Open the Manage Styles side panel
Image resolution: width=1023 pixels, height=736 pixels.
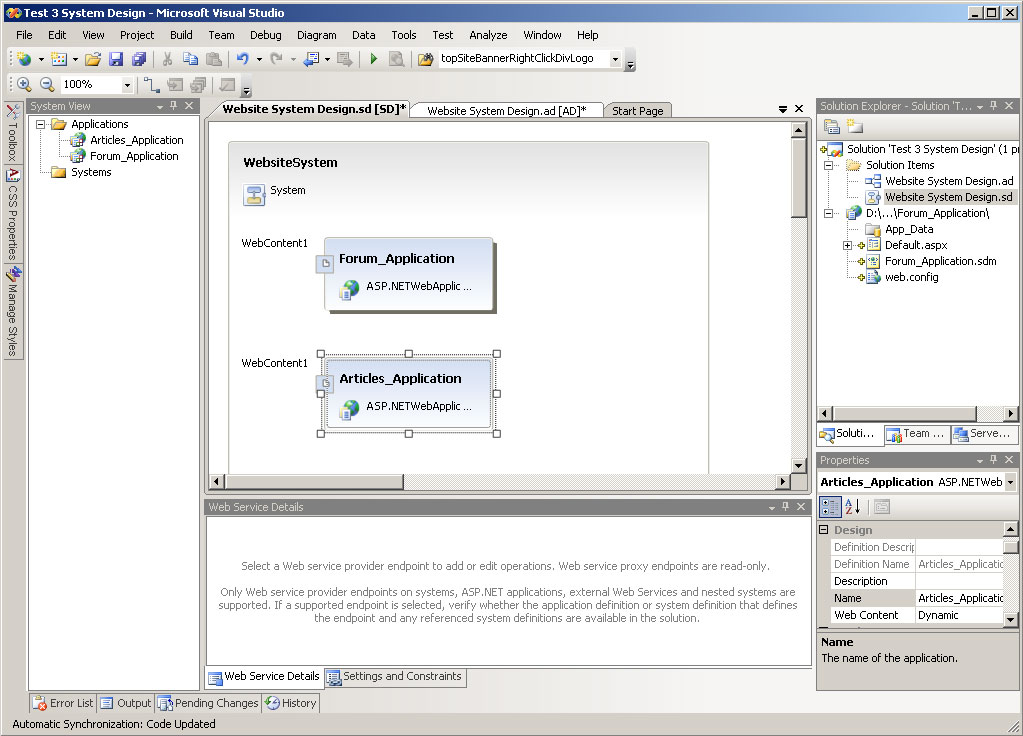pos(12,311)
